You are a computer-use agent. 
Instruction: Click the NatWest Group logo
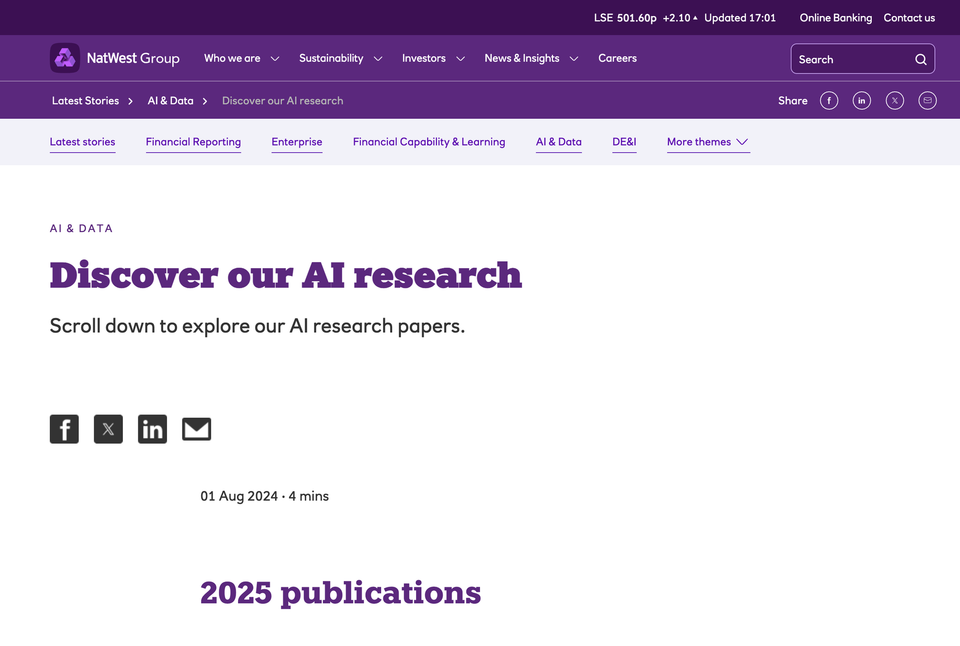(x=115, y=58)
